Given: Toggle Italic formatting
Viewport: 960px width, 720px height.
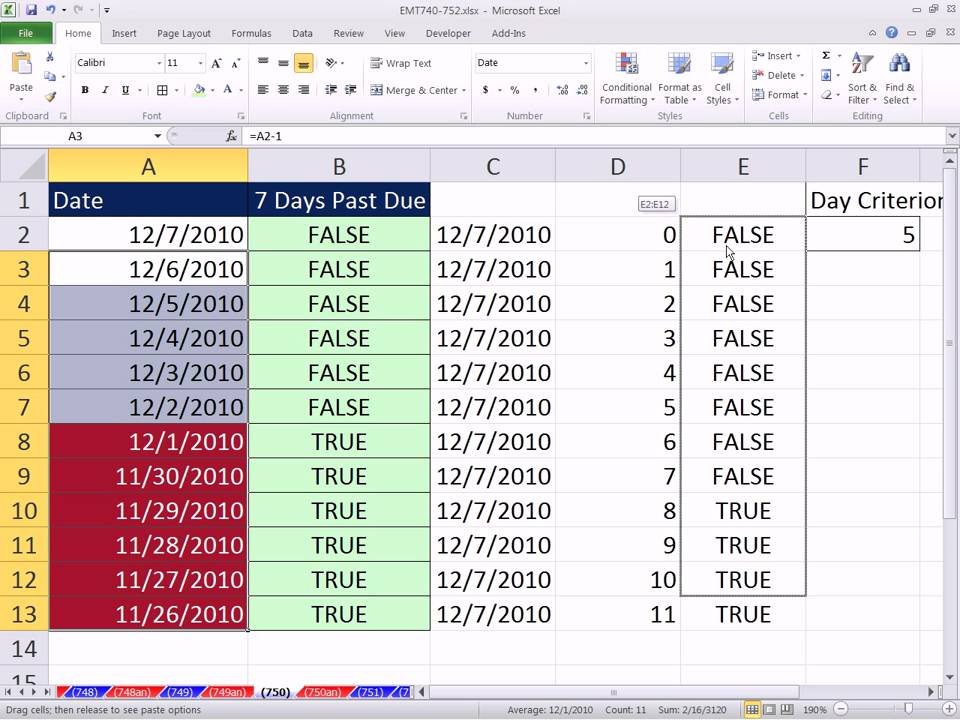Looking at the screenshot, I should (x=105, y=90).
